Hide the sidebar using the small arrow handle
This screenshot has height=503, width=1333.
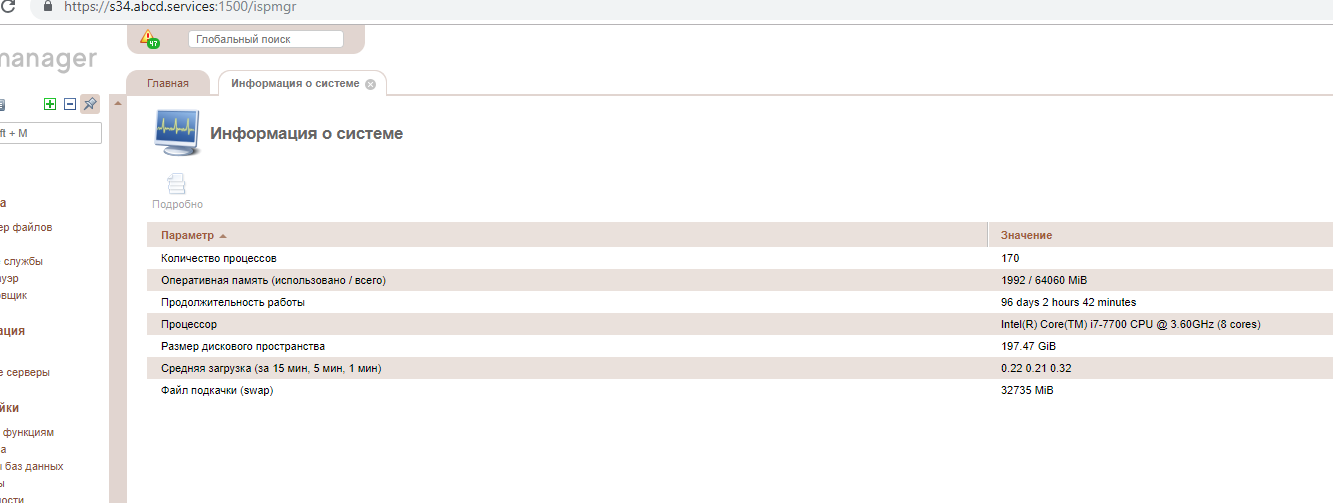point(118,103)
